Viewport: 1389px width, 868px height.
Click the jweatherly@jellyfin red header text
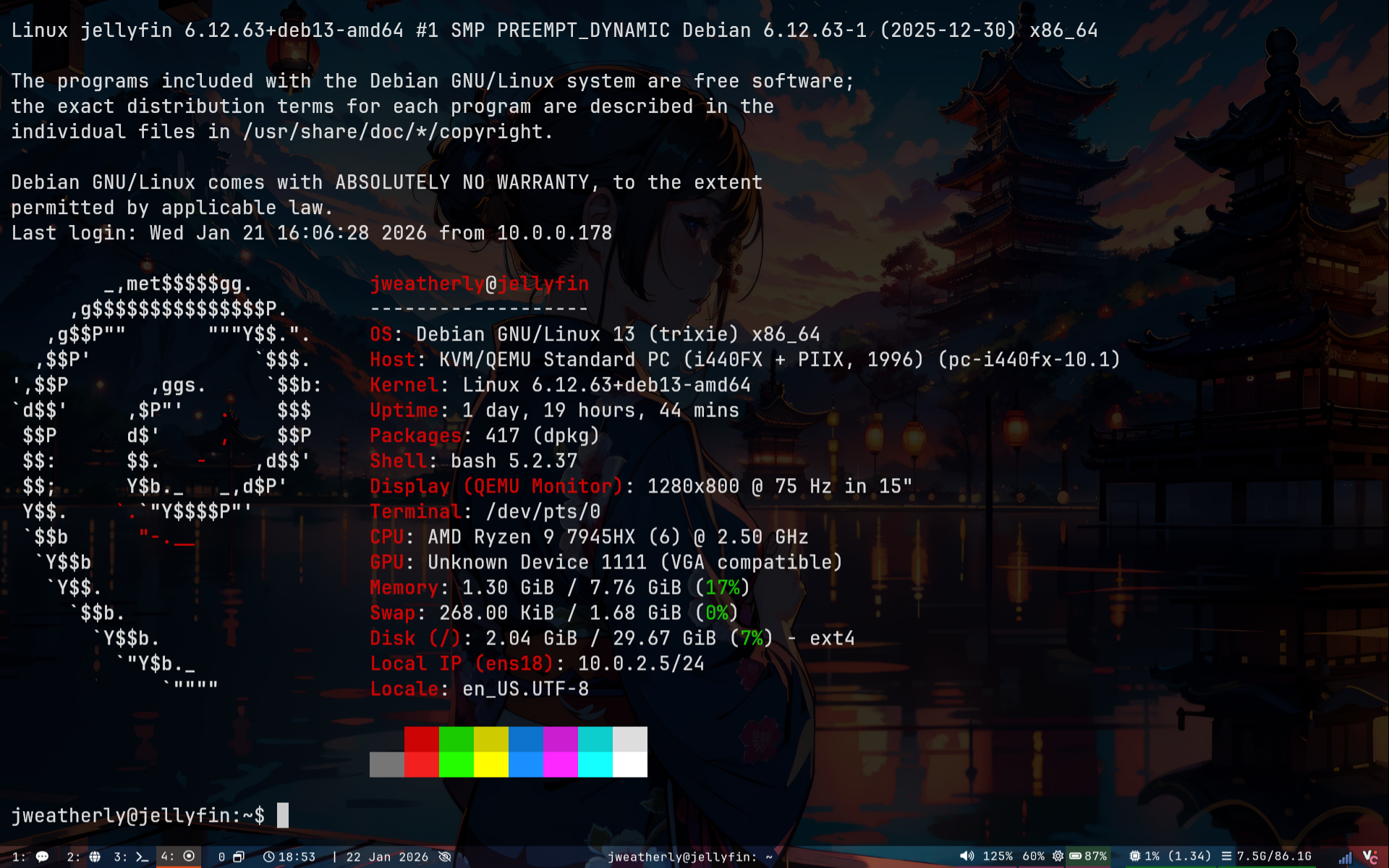(x=479, y=284)
